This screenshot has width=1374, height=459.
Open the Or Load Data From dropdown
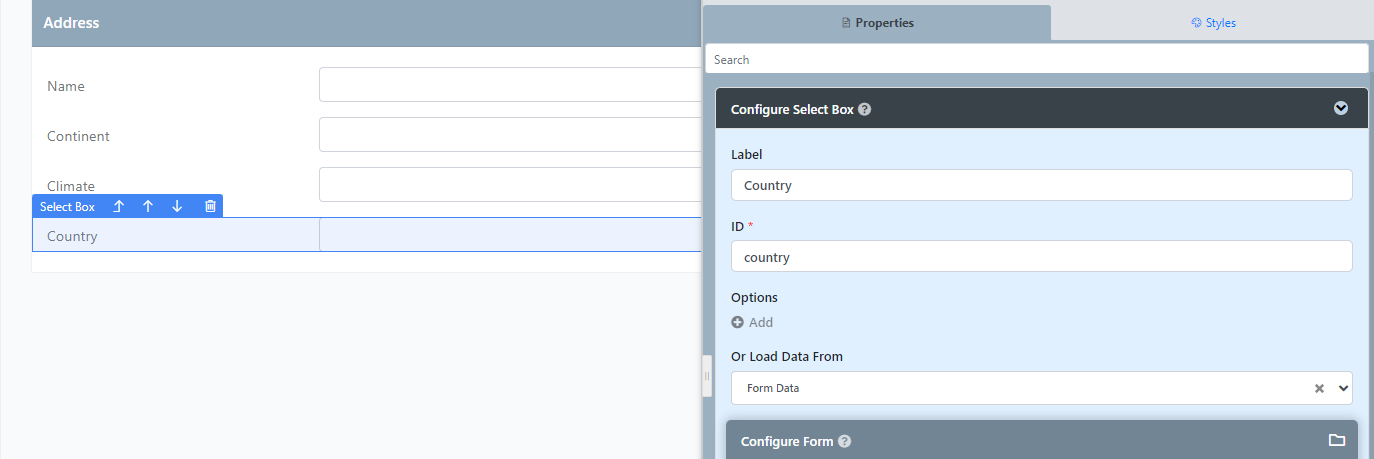(x=1041, y=388)
